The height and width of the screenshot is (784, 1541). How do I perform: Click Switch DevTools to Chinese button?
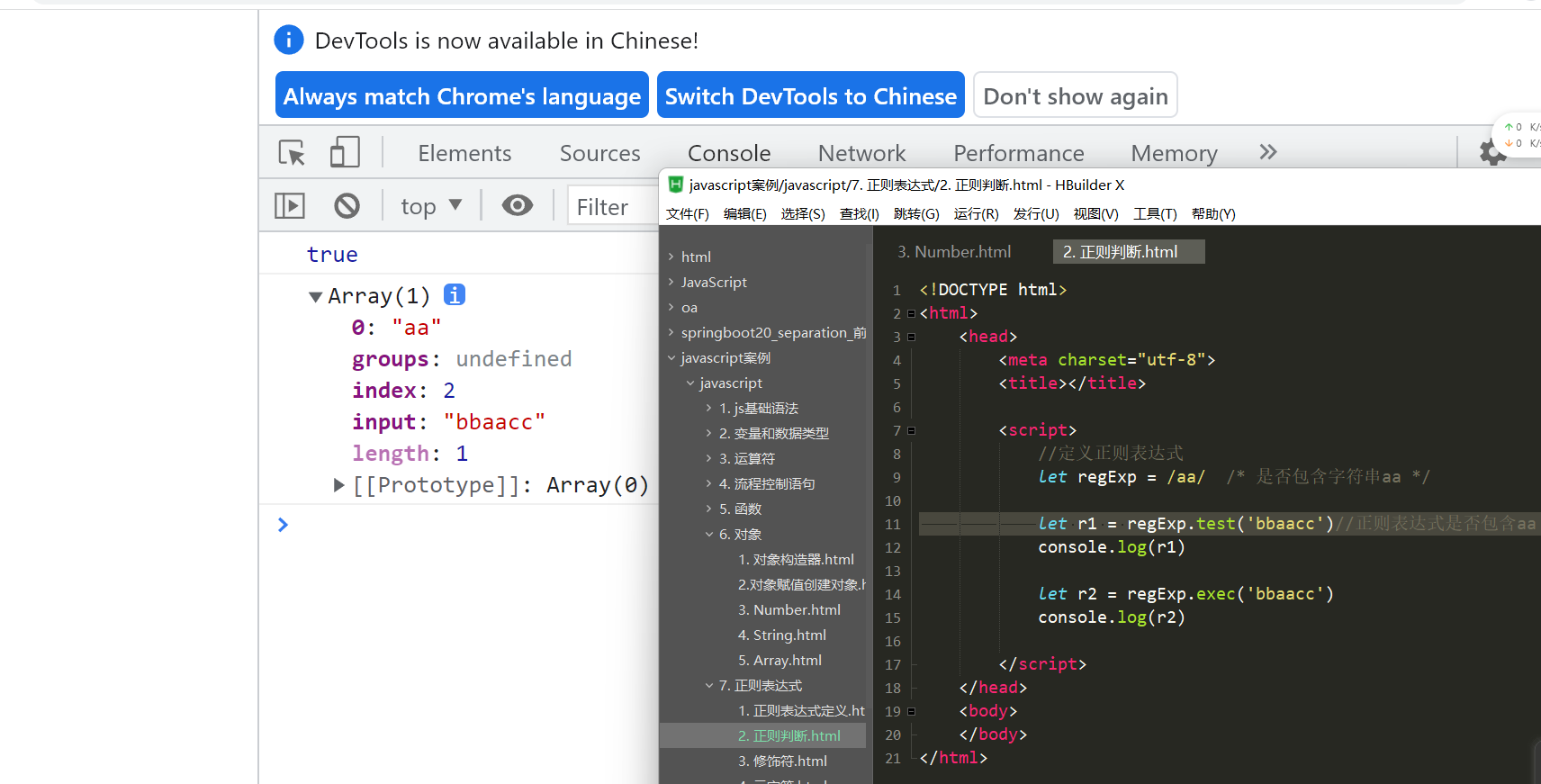811,95
